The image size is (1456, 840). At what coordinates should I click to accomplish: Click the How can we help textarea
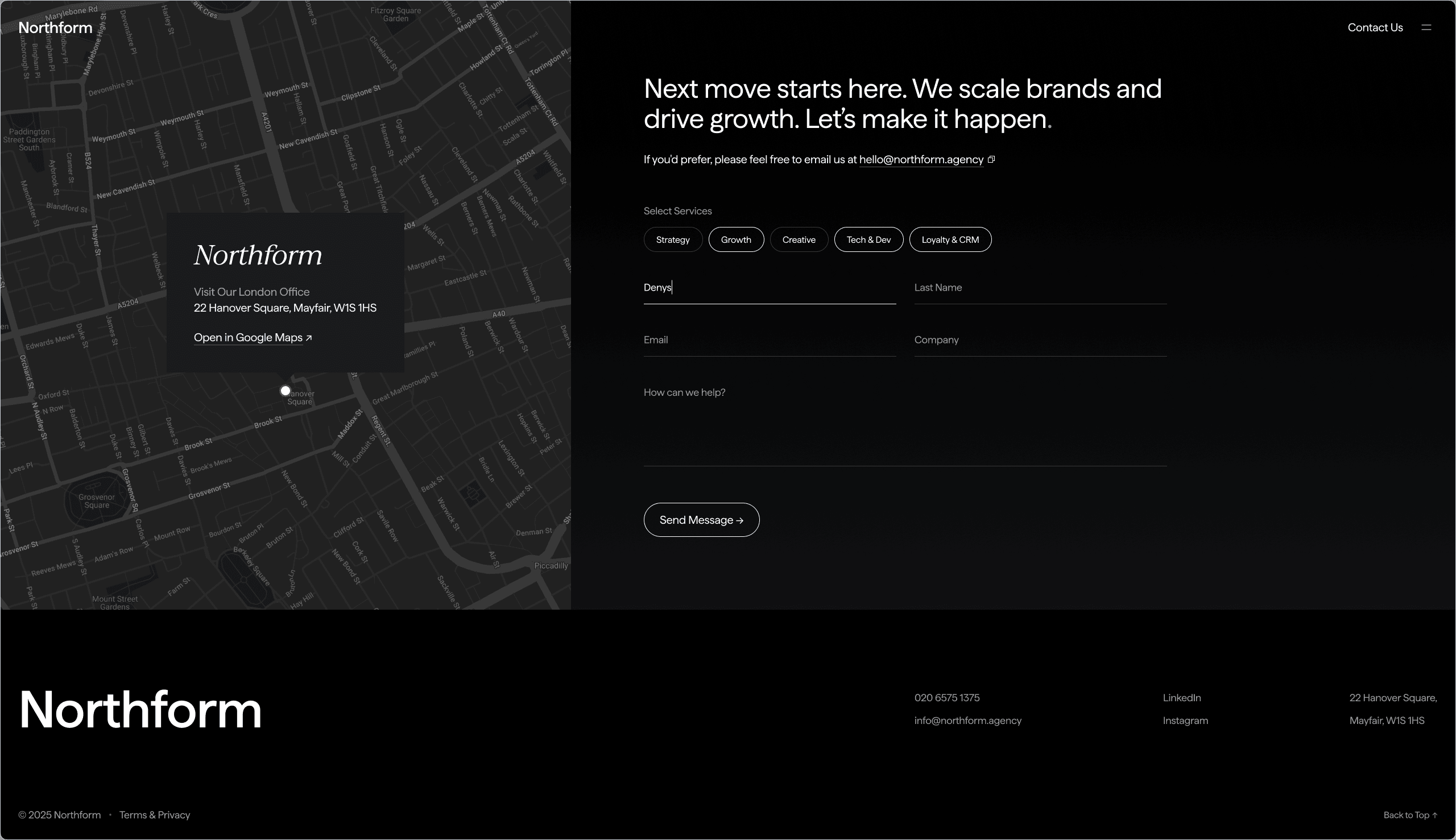click(904, 424)
